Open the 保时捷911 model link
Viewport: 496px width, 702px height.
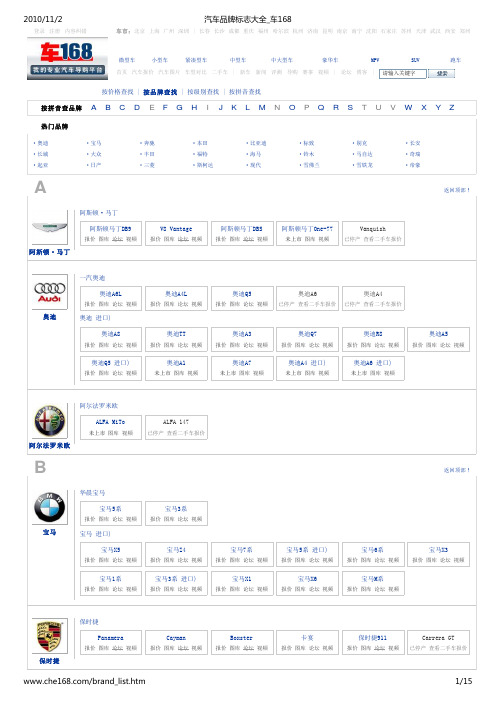(x=373, y=638)
